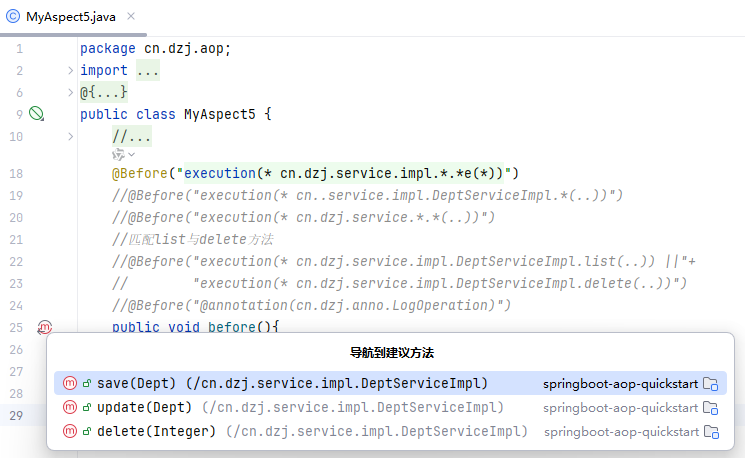This screenshot has width=745, height=458.
Task: Click the method icon beside update(Dept)
Action: [70, 407]
